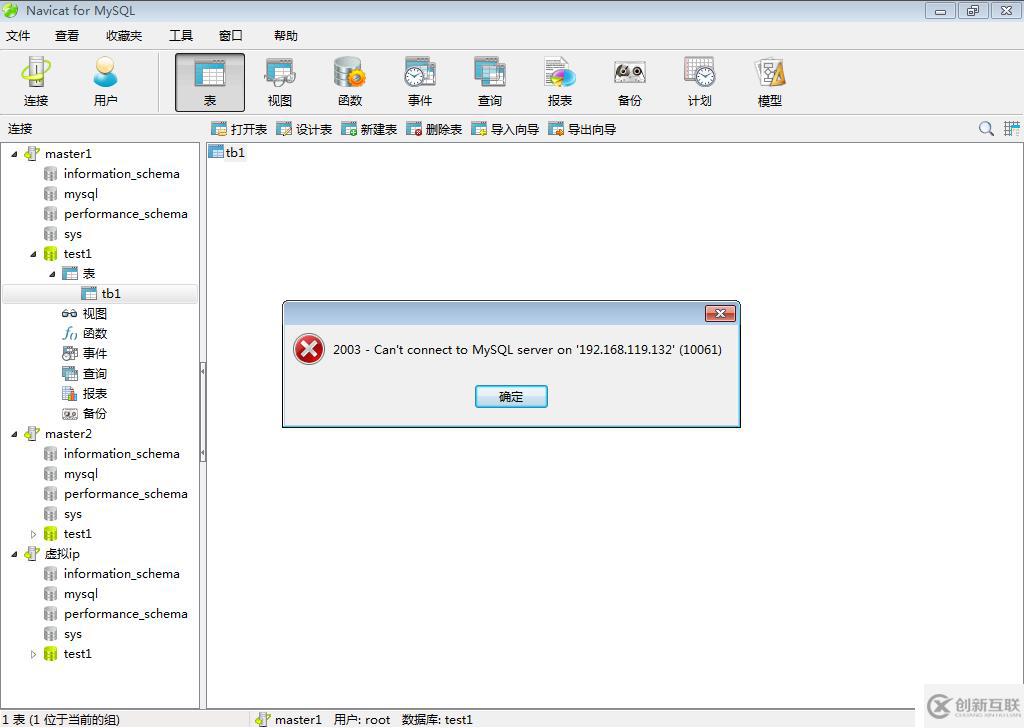1024x728 pixels.
Task: Click 设计表 (Design Table) in object toolbar
Action: point(304,129)
